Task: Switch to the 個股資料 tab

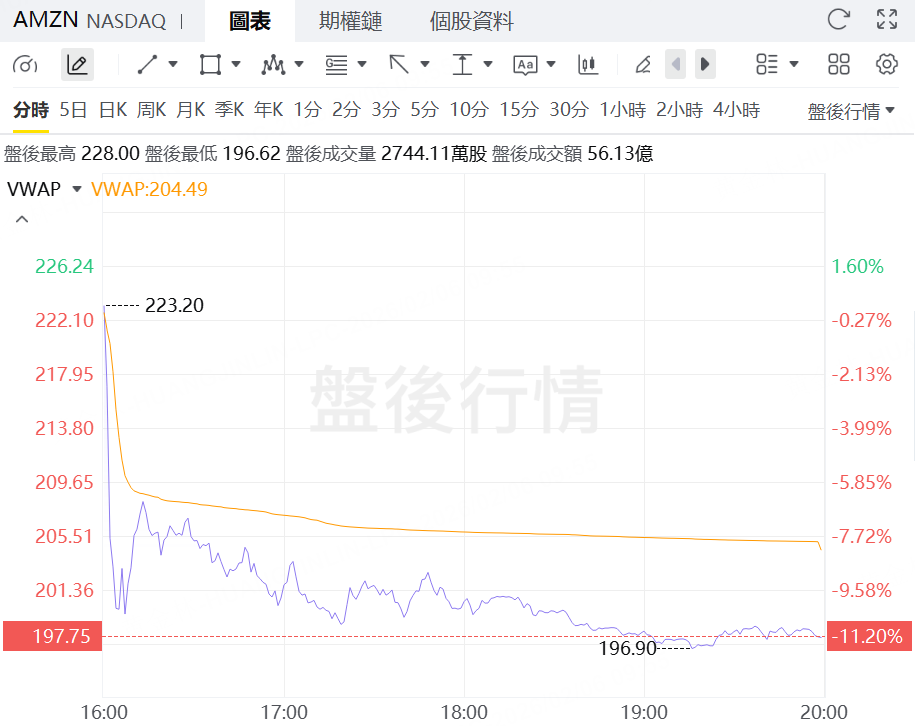Action: [472, 22]
